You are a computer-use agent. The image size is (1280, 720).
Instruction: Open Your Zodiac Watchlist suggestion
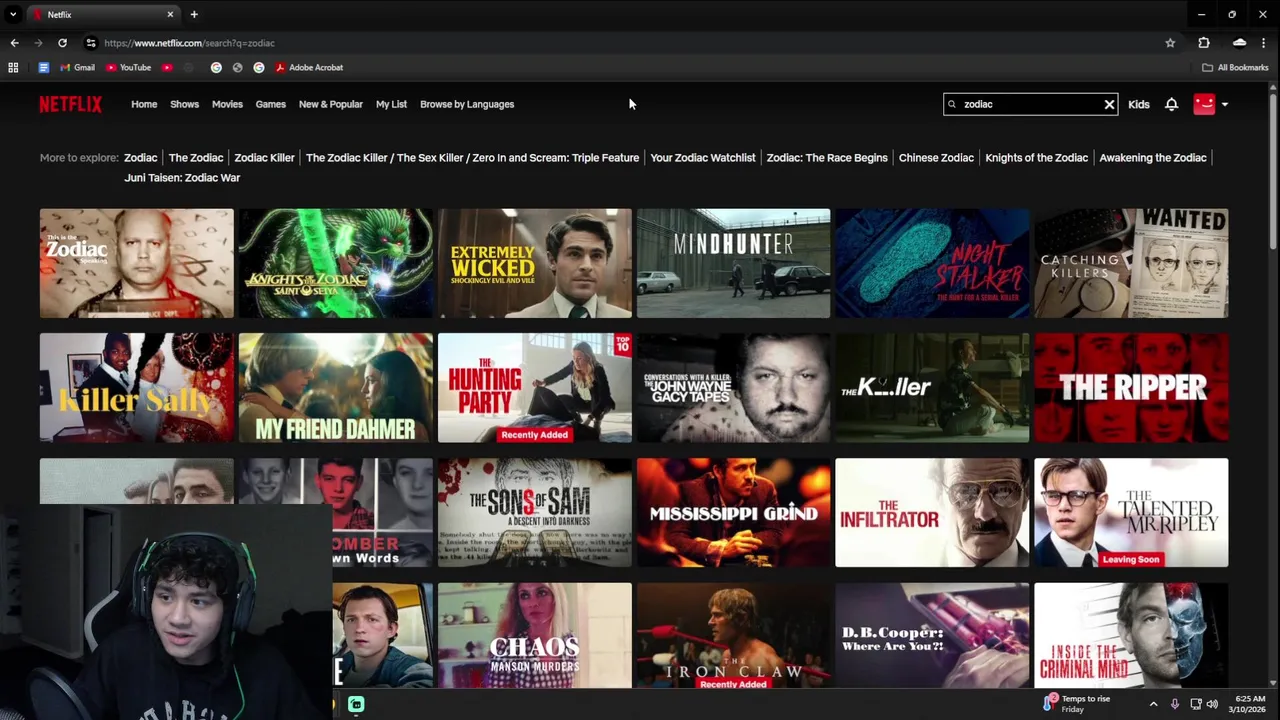(703, 158)
